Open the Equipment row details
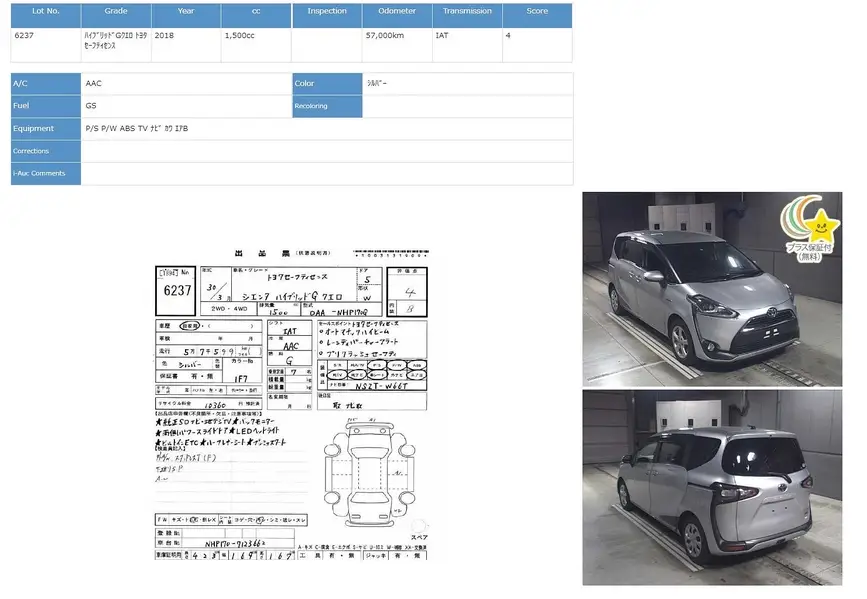 [x=44, y=128]
